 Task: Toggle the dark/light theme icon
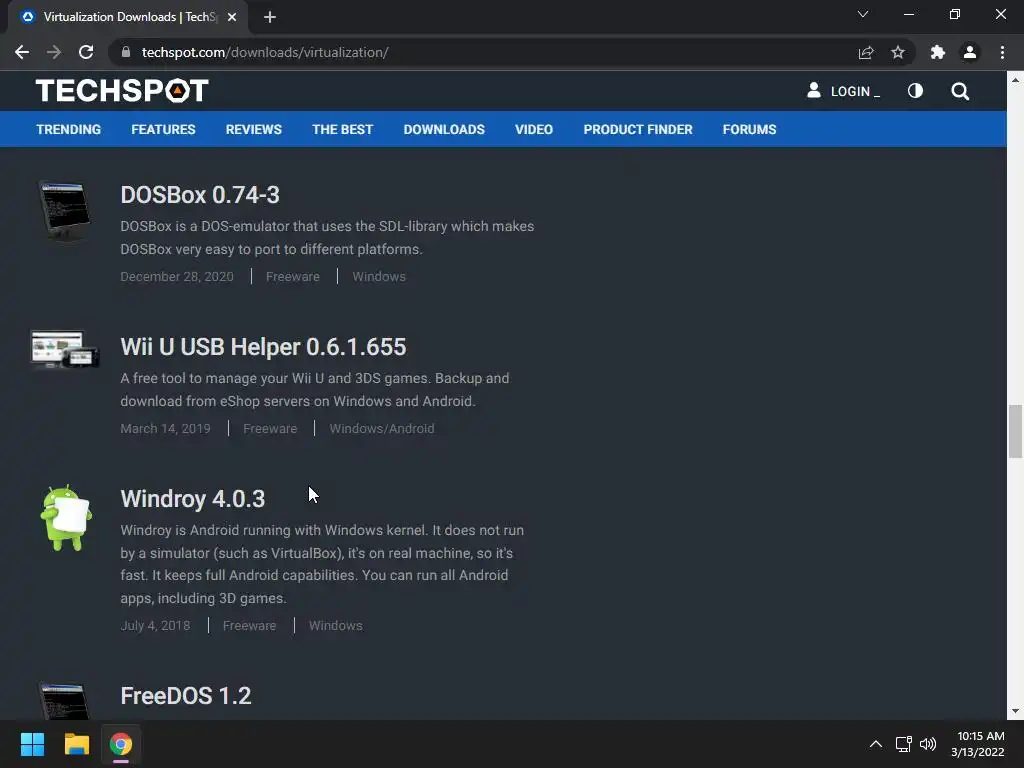point(915,91)
